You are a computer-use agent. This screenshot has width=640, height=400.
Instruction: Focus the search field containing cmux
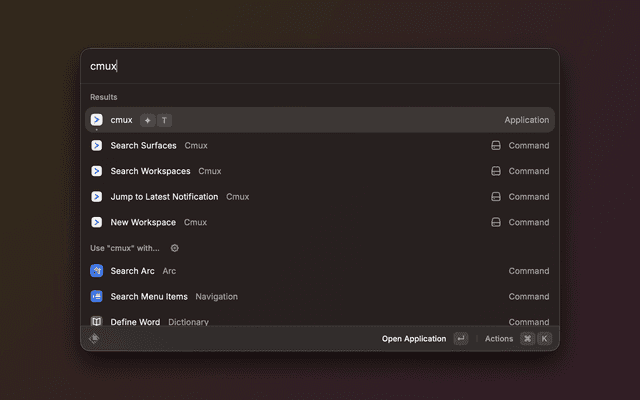pyautogui.click(x=320, y=66)
